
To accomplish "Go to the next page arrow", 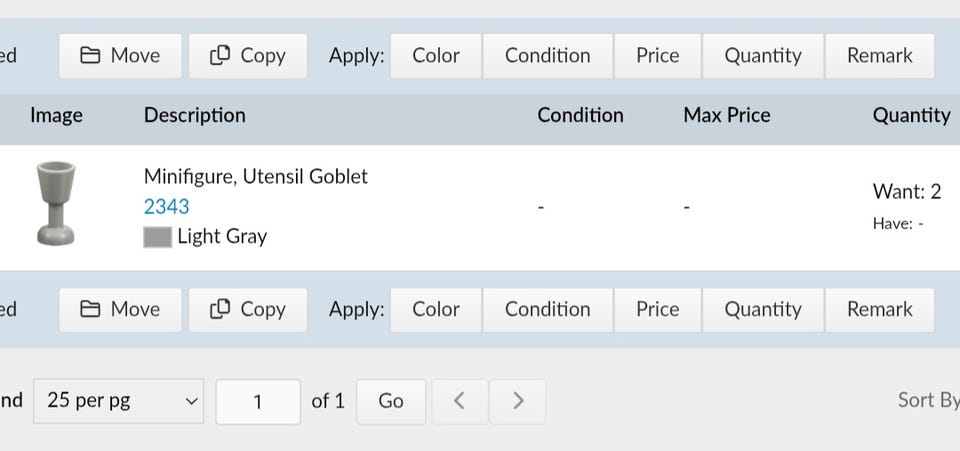I will (x=518, y=401).
